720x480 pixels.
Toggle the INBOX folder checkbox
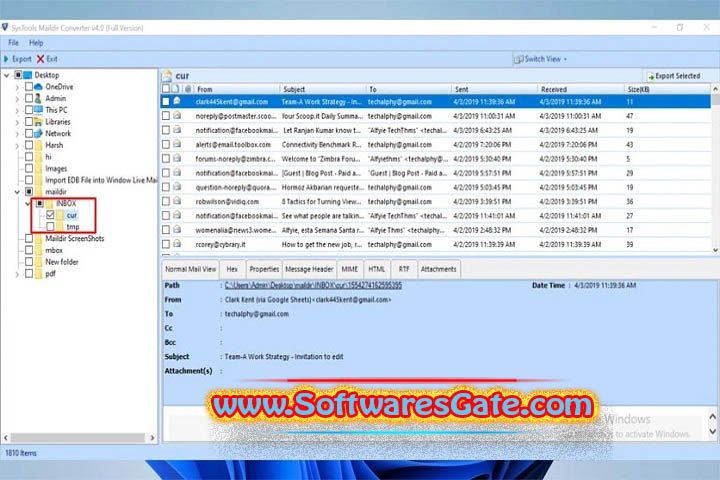tap(39, 203)
